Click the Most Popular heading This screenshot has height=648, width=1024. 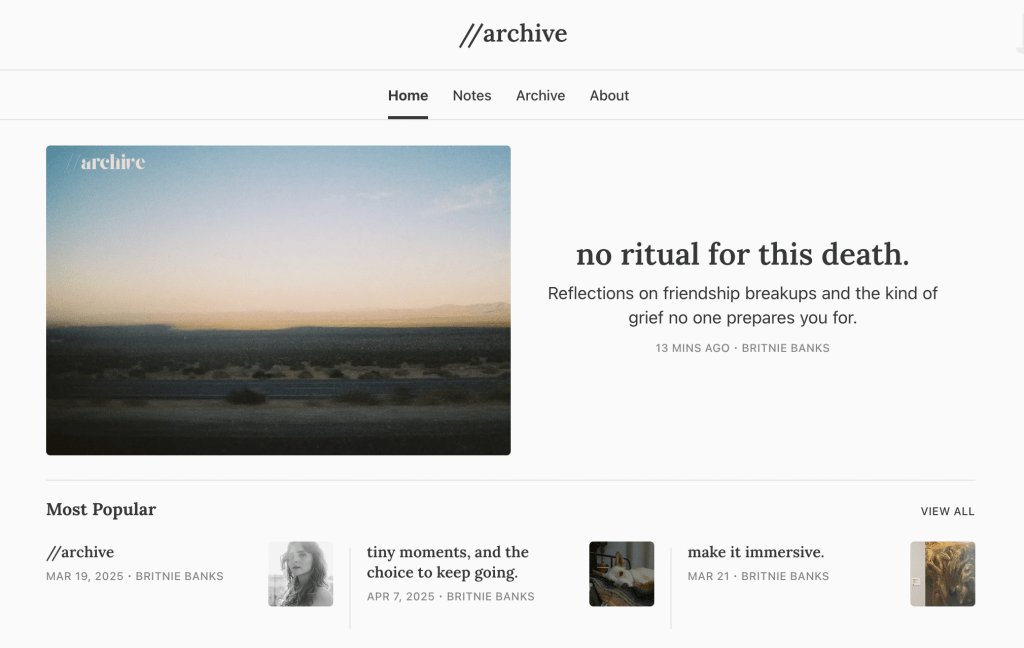coord(101,510)
